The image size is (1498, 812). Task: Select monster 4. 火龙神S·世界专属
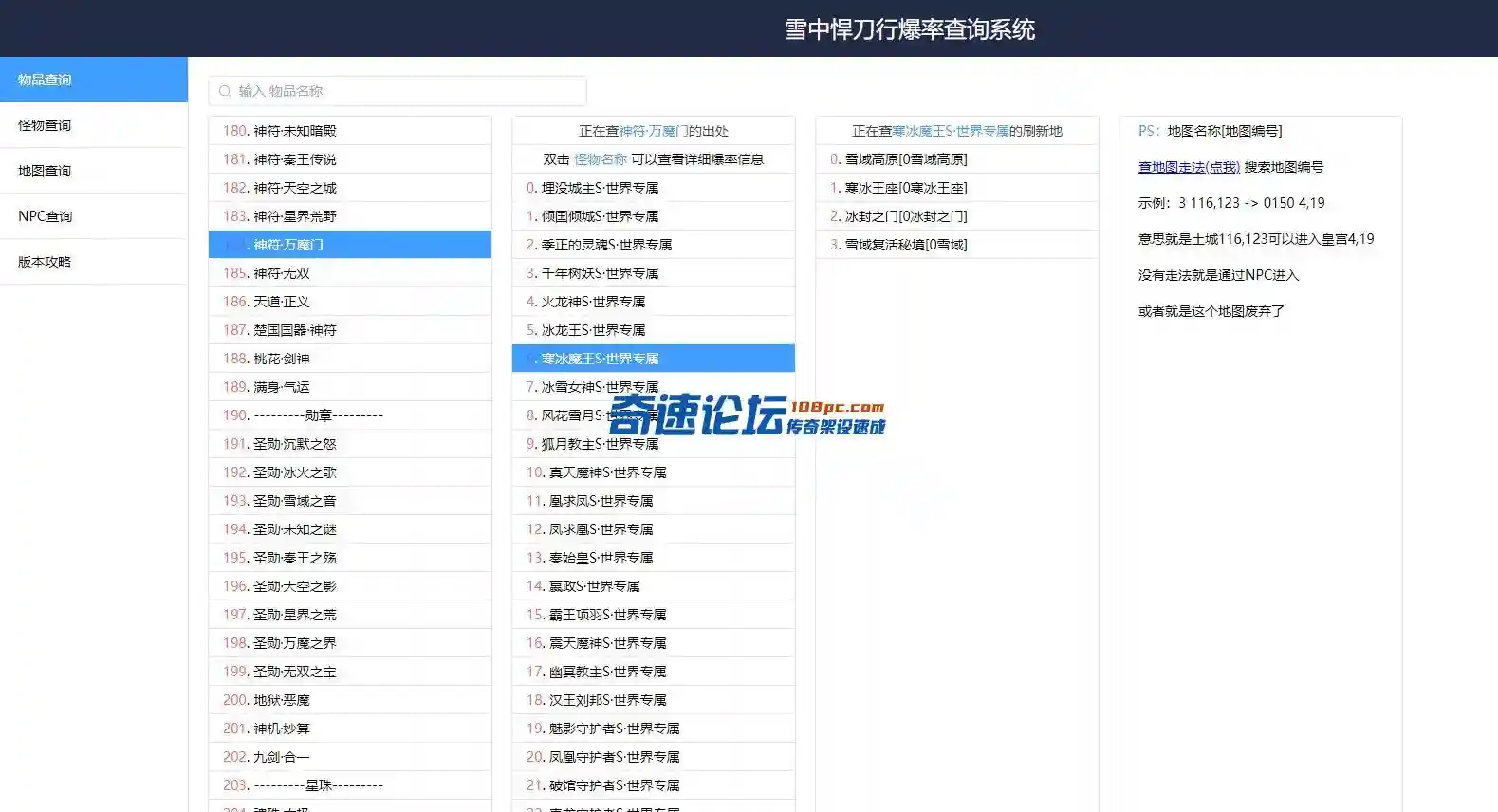(654, 302)
